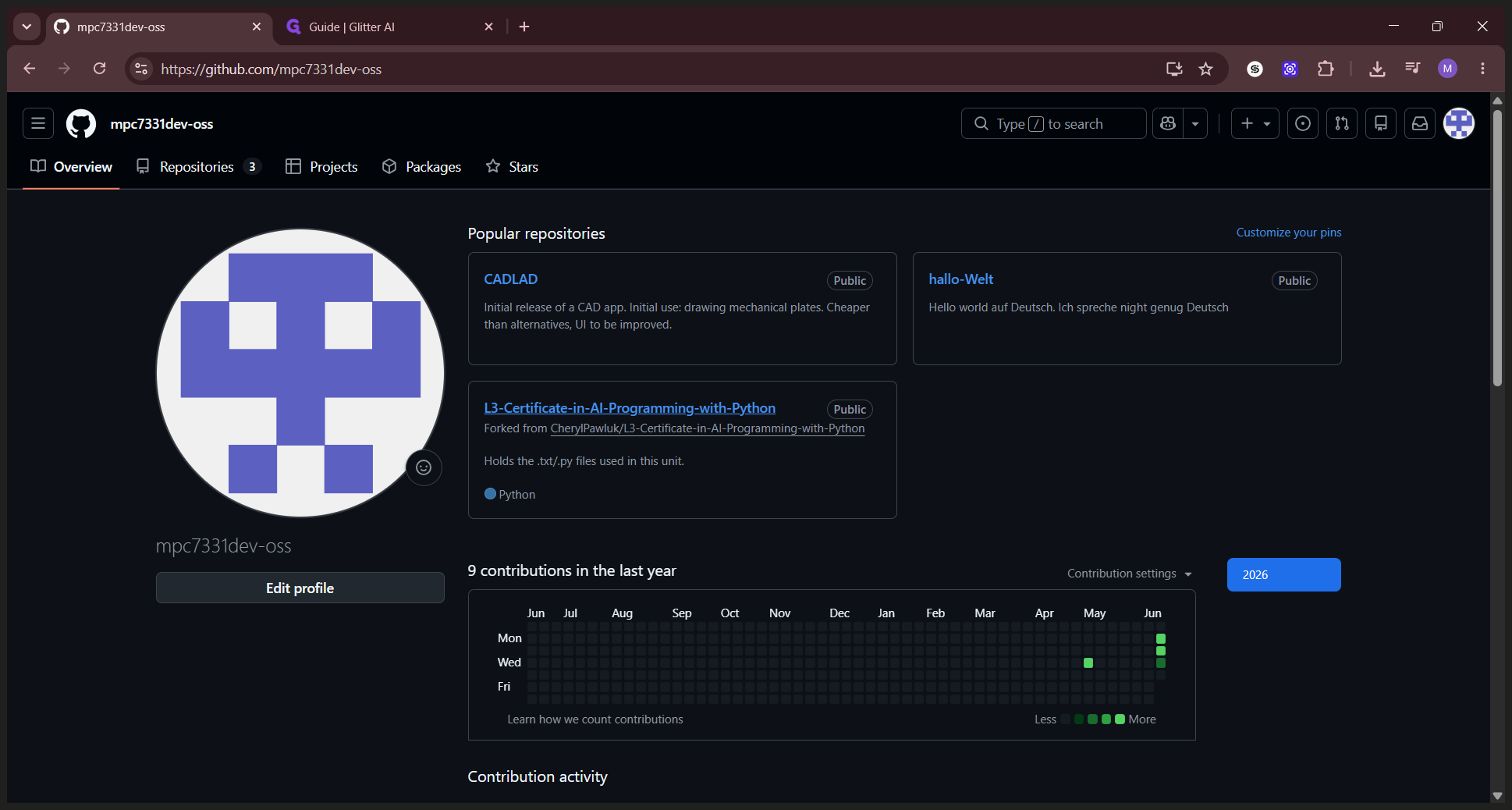Open Chrome three-dot menu
Screen dimensions: 1512x810
point(1483,69)
